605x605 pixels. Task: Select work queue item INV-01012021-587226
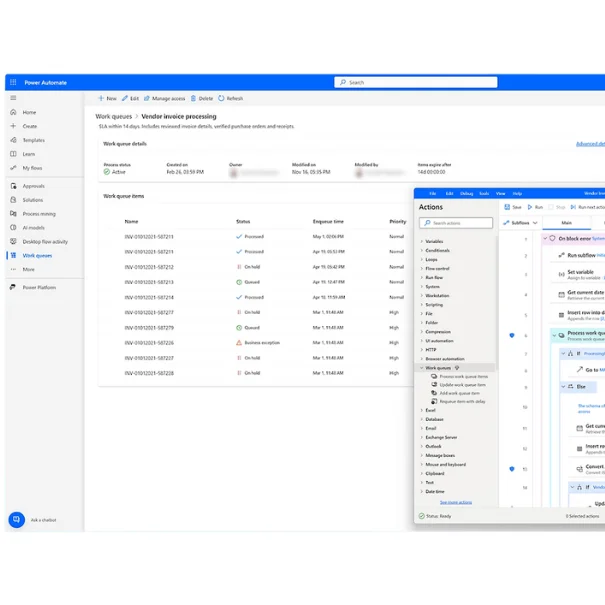click(149, 343)
